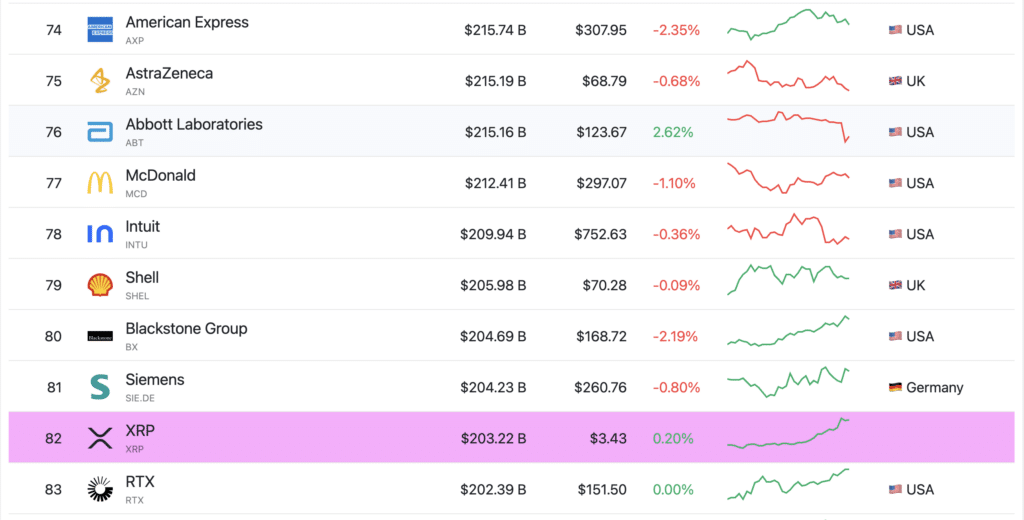
Task: Click the Siemens logo icon
Action: (x=100, y=387)
